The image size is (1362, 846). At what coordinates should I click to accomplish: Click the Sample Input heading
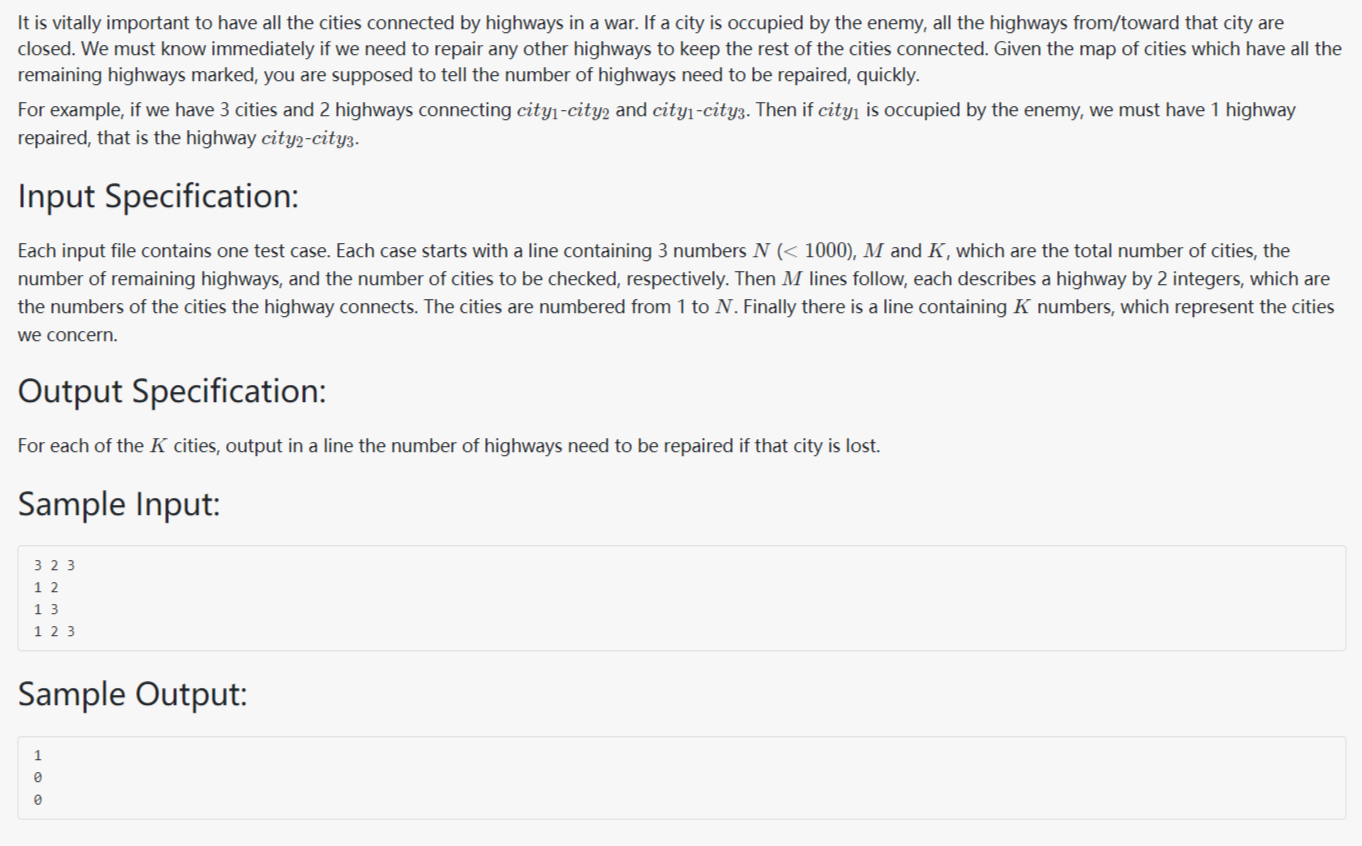119,503
